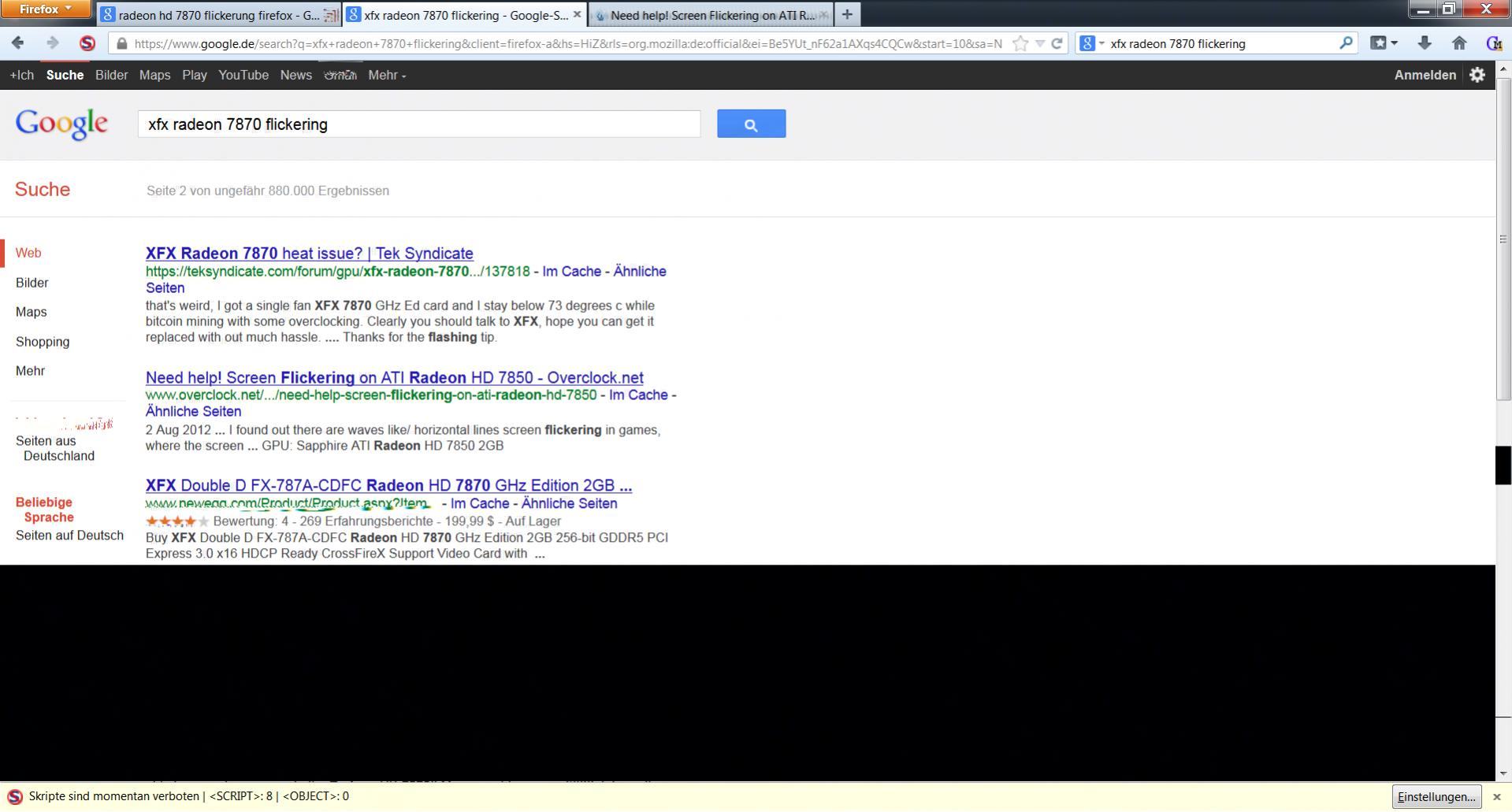Screen dimensions: 1512x812
Task: Open Im Cache for the XFX Double D result
Action: coord(480,504)
